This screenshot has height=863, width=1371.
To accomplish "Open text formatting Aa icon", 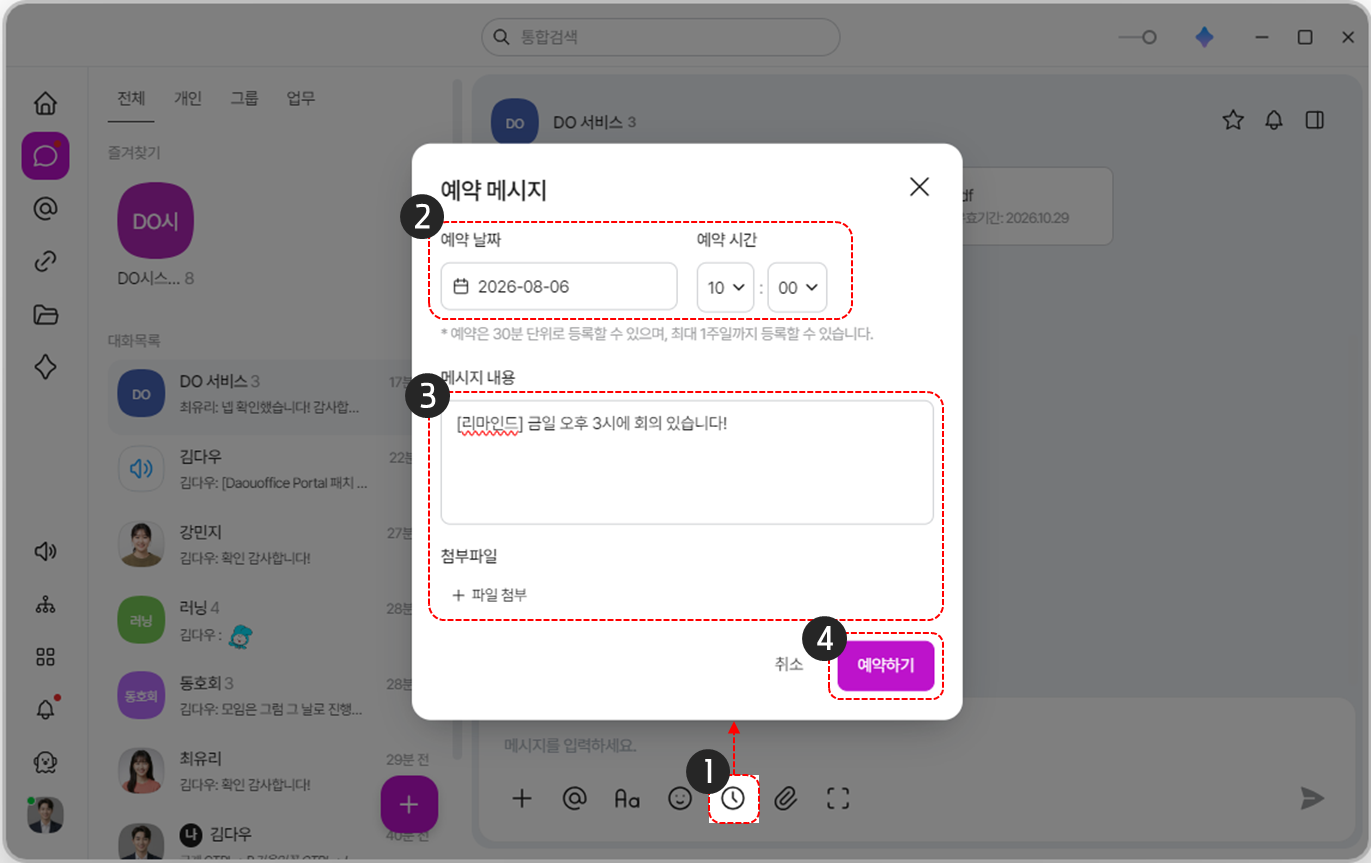I will pos(627,798).
